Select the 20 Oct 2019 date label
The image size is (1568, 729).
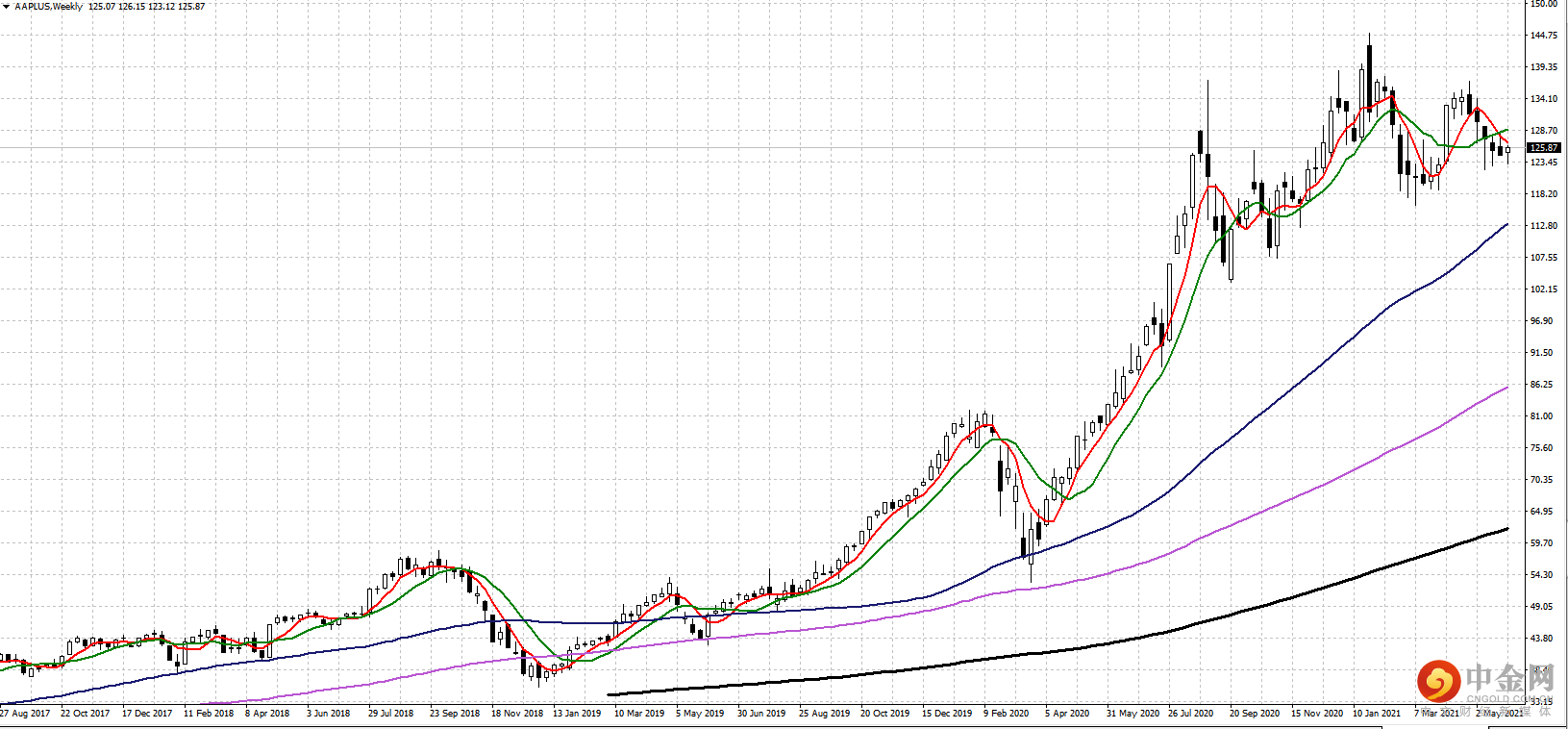point(885,714)
